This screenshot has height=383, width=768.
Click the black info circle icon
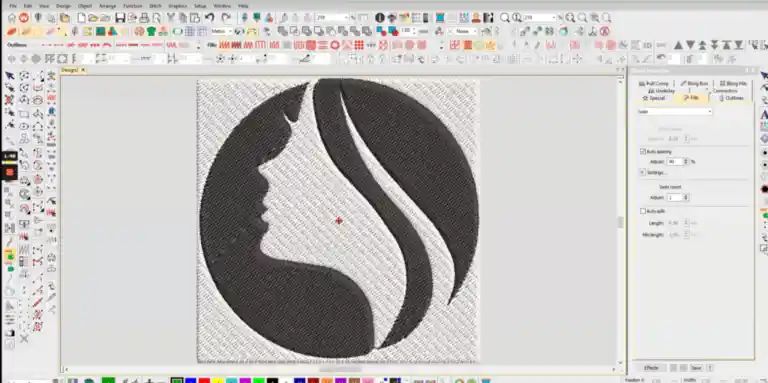[380, 18]
